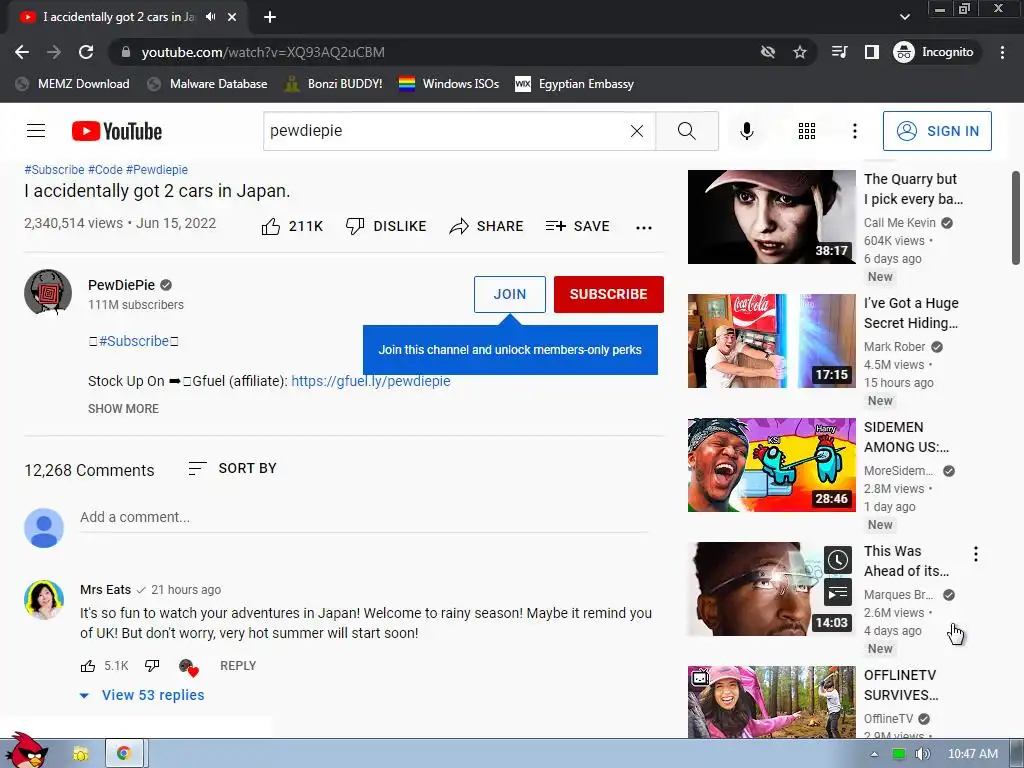This screenshot has height=768, width=1024.
Task: Expand description with Show More
Action: (123, 409)
